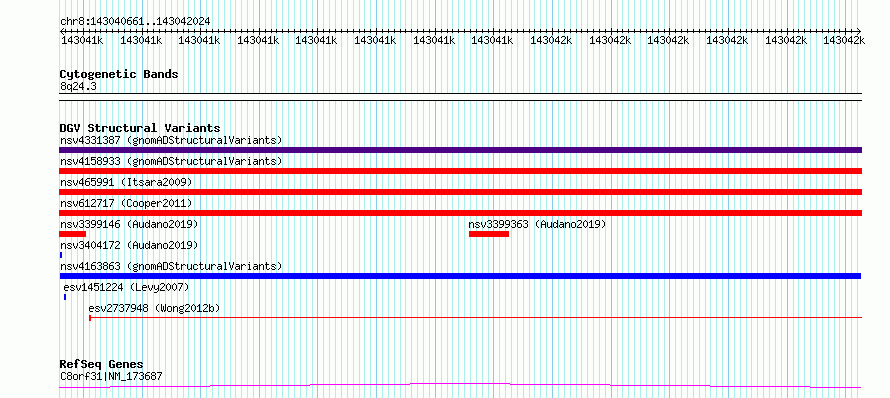Select the magenta C8orf31 gene line
The height and width of the screenshot is (398, 890).
(x=460, y=386)
